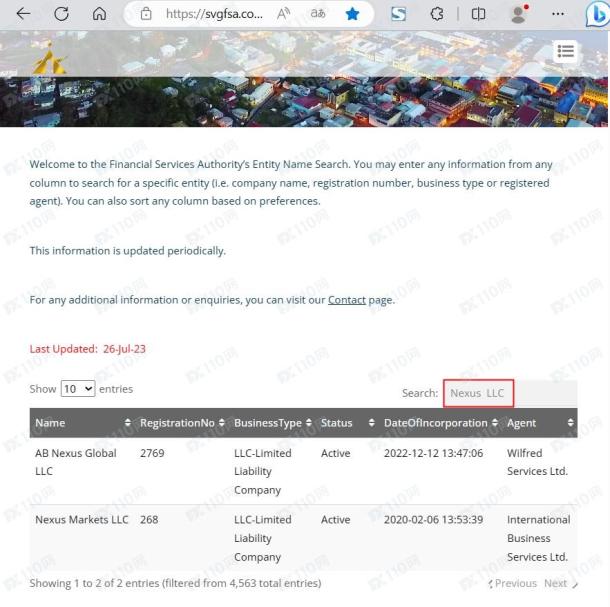This screenshot has height=607, width=610.
Task: Click the Next pagination link
Action: pos(561,583)
